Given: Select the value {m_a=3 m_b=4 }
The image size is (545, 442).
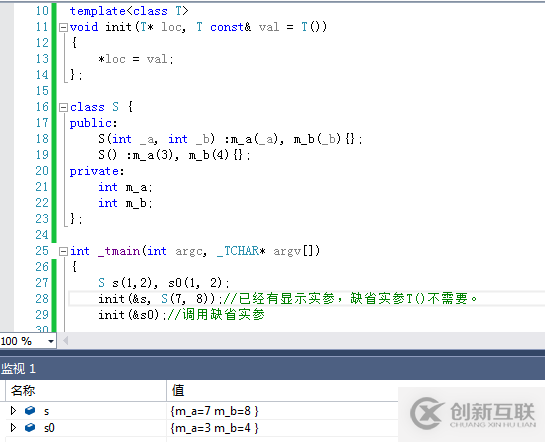Looking at the screenshot, I should pos(214,428).
